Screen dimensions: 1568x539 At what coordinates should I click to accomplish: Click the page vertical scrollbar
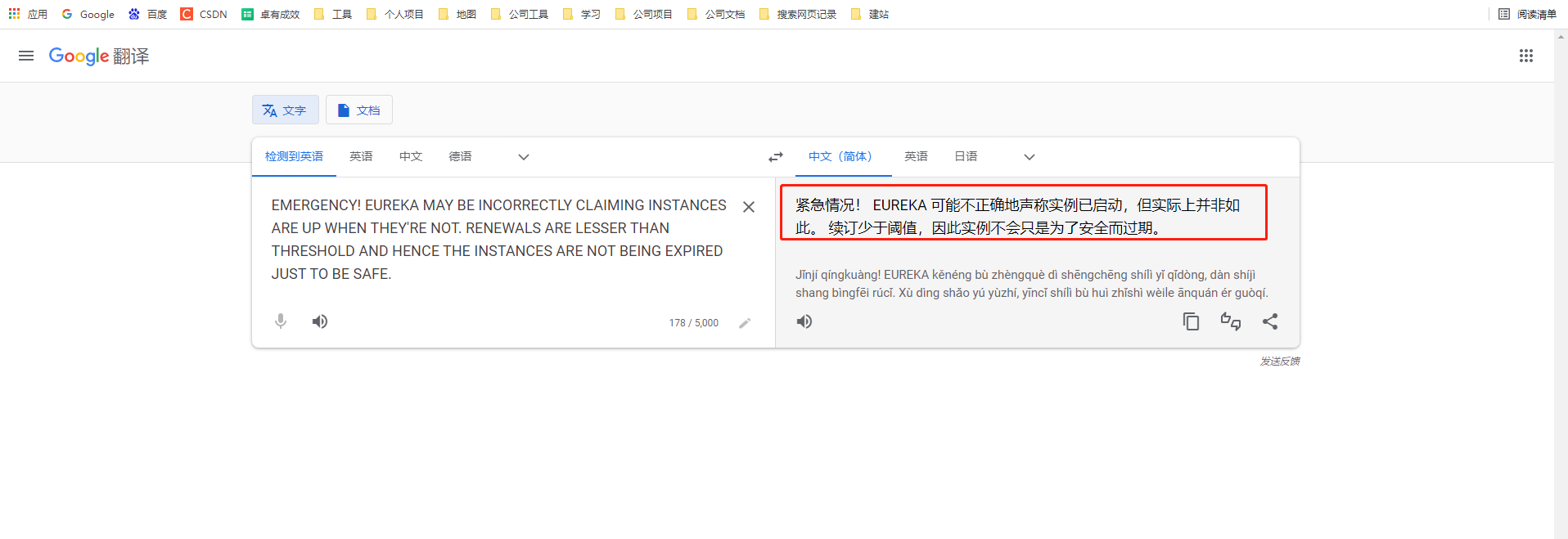click(x=1561, y=284)
